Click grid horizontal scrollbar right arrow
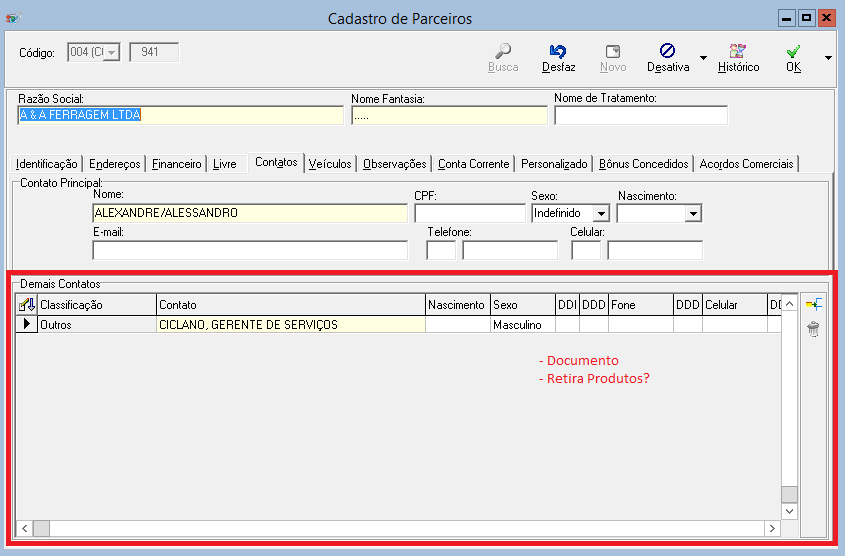The height and width of the screenshot is (556, 845). pos(772,529)
